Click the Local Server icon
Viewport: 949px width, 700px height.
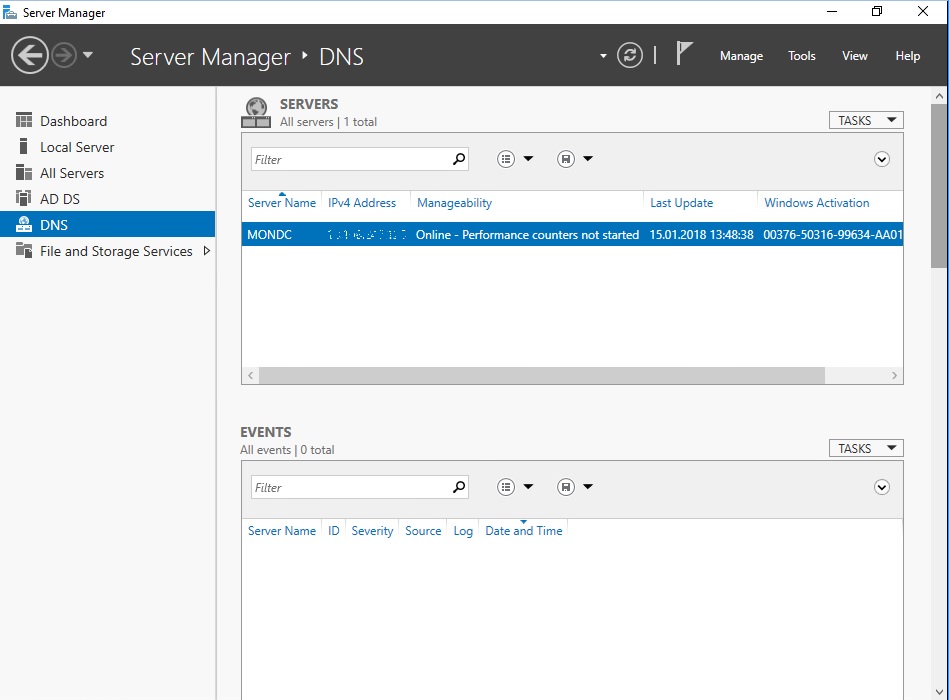pyautogui.click(x=24, y=146)
